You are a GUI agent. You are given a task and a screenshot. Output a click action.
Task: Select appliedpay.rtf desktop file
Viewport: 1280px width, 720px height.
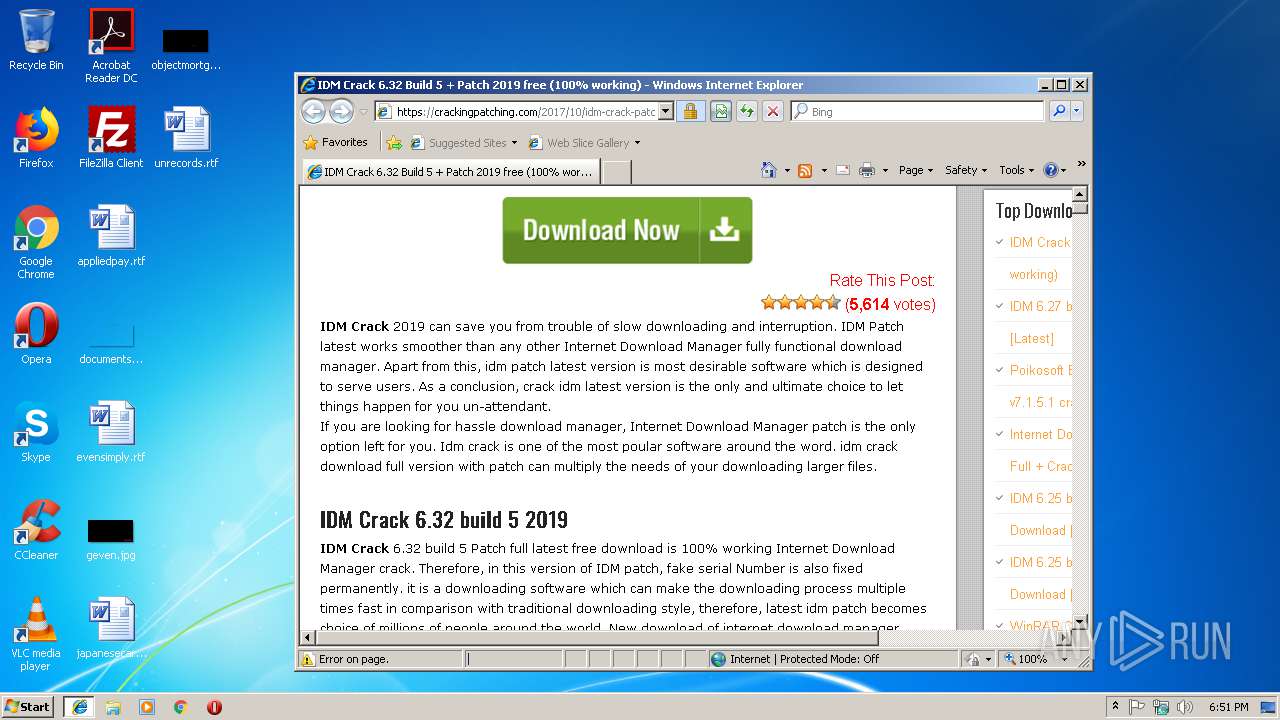point(111,236)
